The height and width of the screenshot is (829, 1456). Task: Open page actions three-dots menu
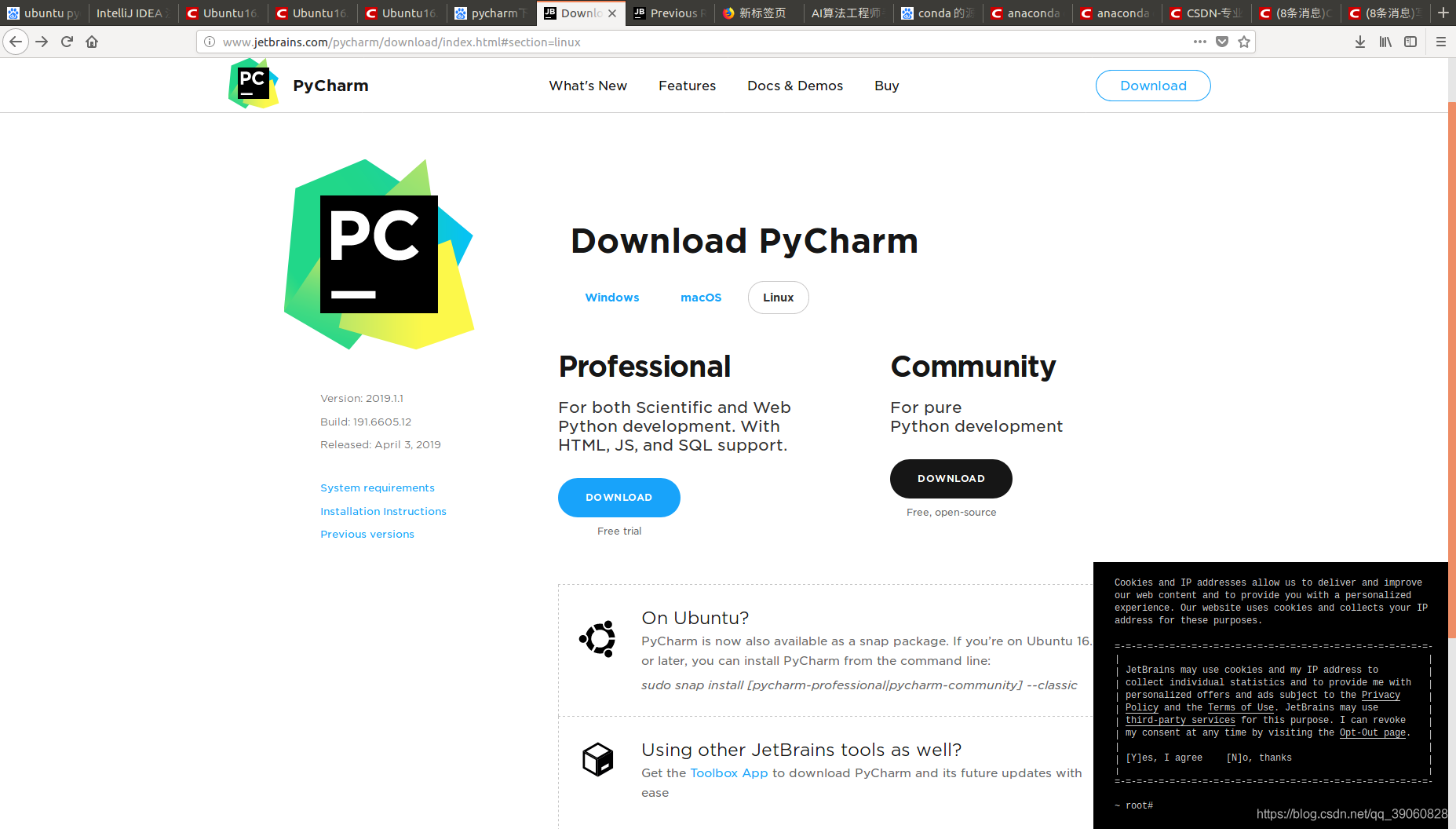(1199, 42)
